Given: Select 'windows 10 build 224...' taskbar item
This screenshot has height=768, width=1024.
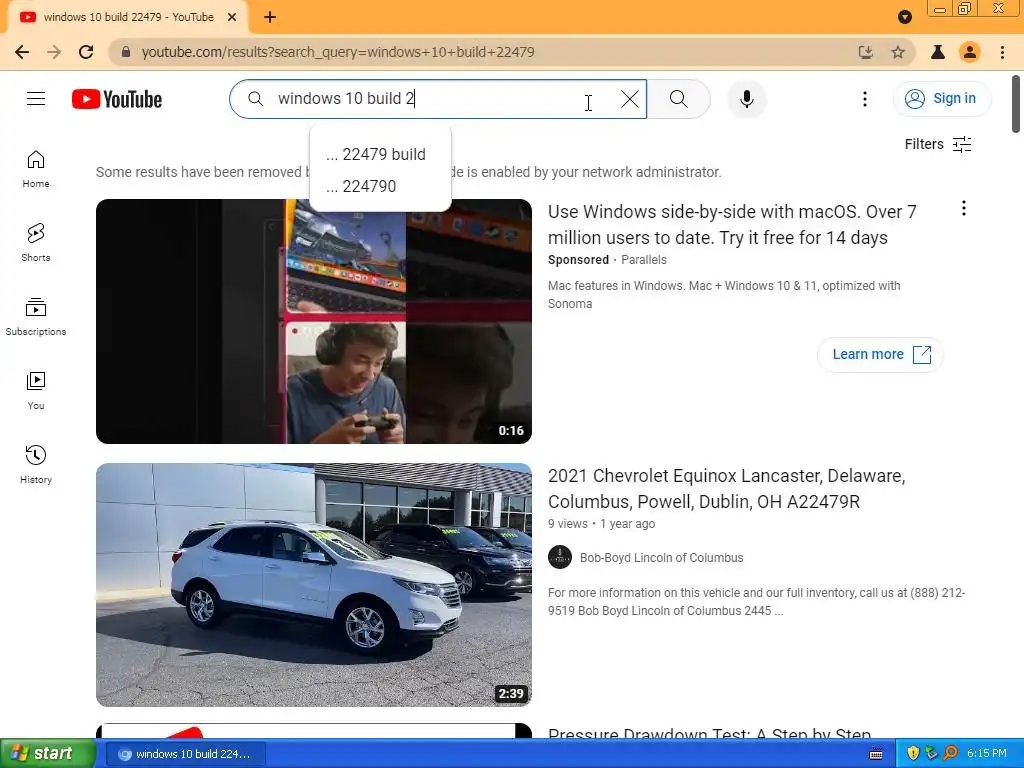Looking at the screenshot, I should point(185,754).
